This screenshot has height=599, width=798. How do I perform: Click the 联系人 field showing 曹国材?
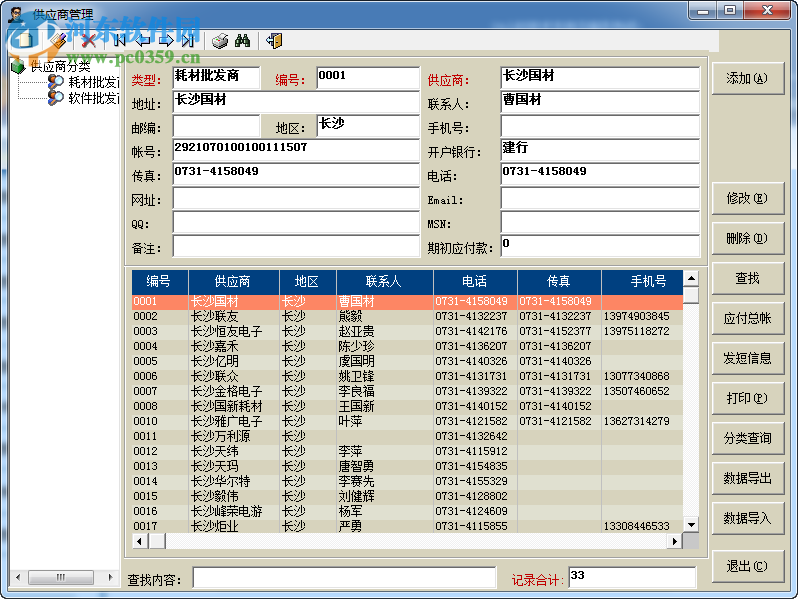(x=600, y=102)
